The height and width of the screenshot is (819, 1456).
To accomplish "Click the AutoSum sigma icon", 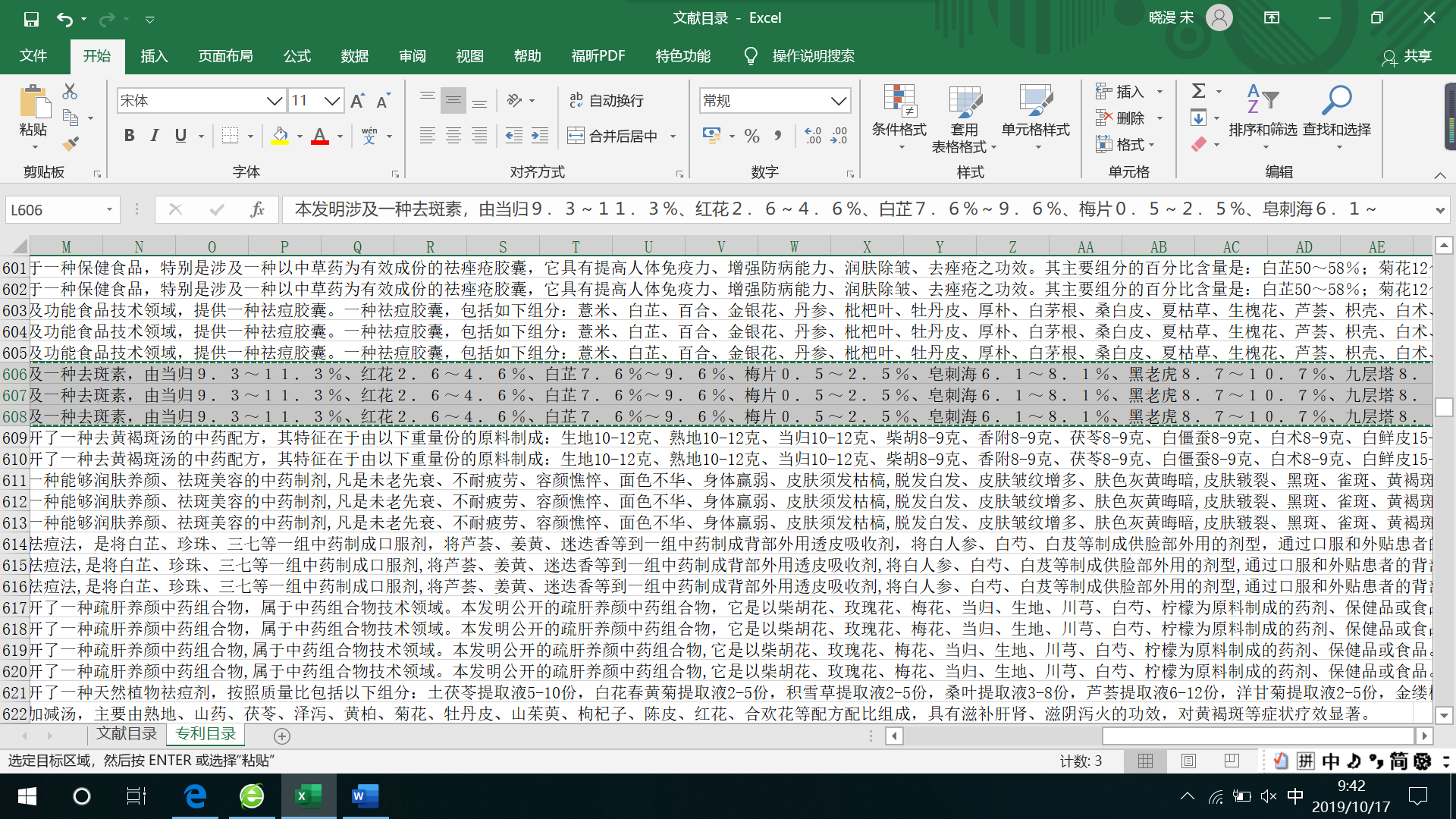I will click(1198, 91).
